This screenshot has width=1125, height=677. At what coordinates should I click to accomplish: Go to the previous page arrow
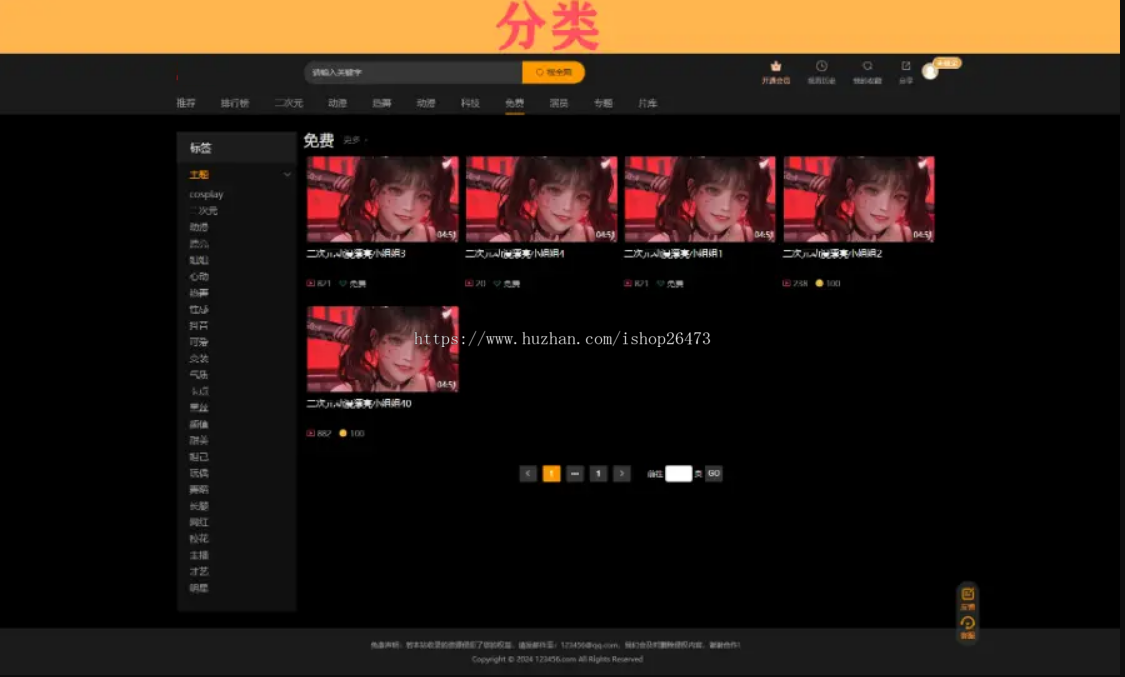pos(528,473)
